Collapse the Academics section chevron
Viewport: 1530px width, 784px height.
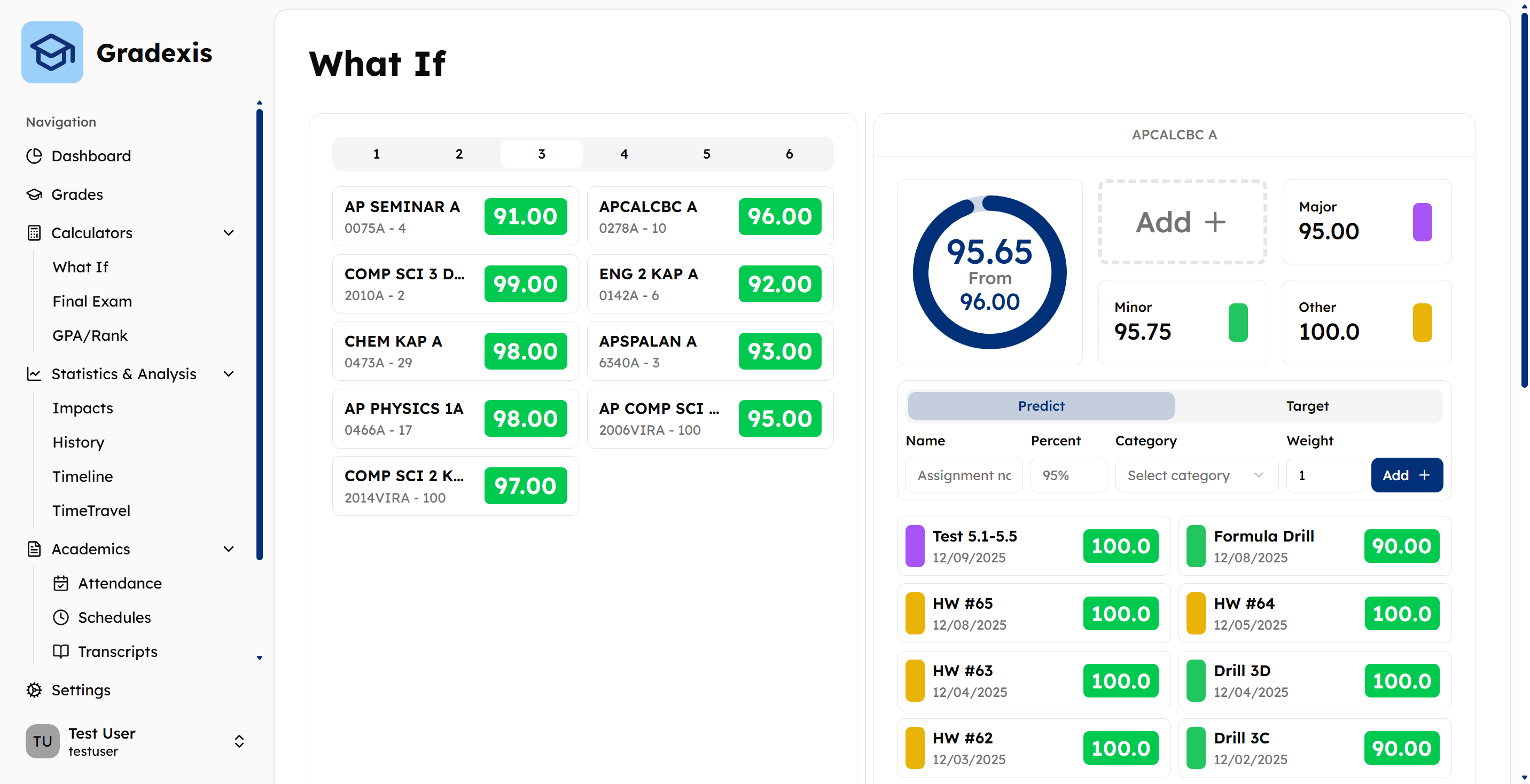[x=229, y=549]
